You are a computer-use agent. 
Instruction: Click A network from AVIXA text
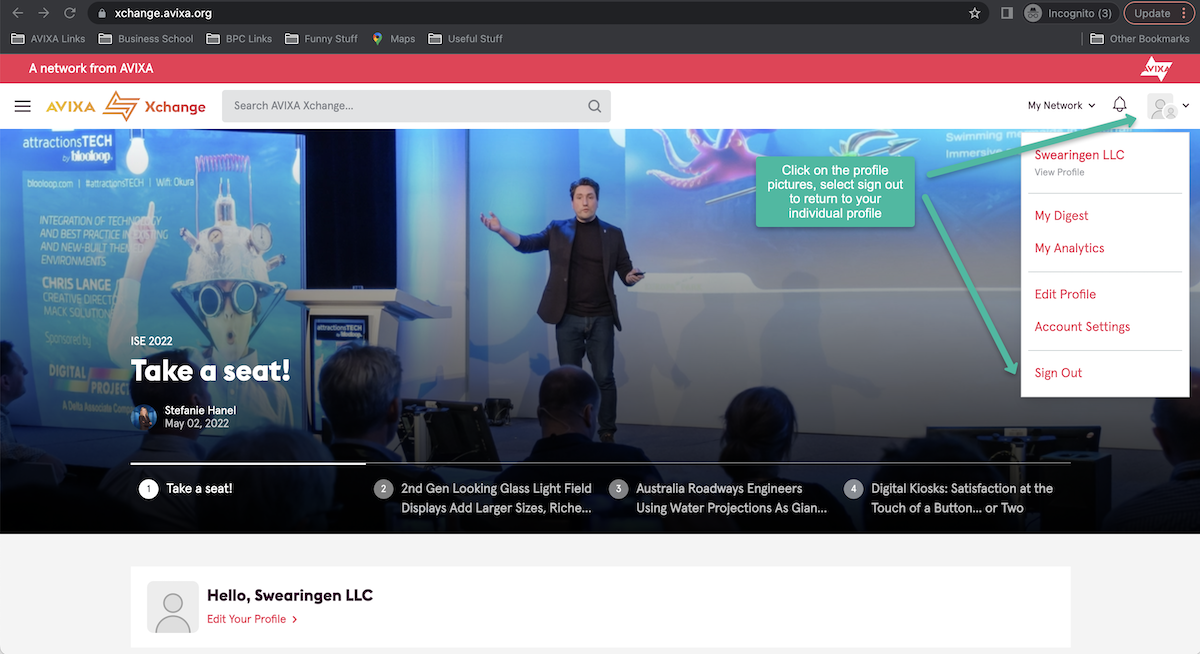[x=91, y=68]
